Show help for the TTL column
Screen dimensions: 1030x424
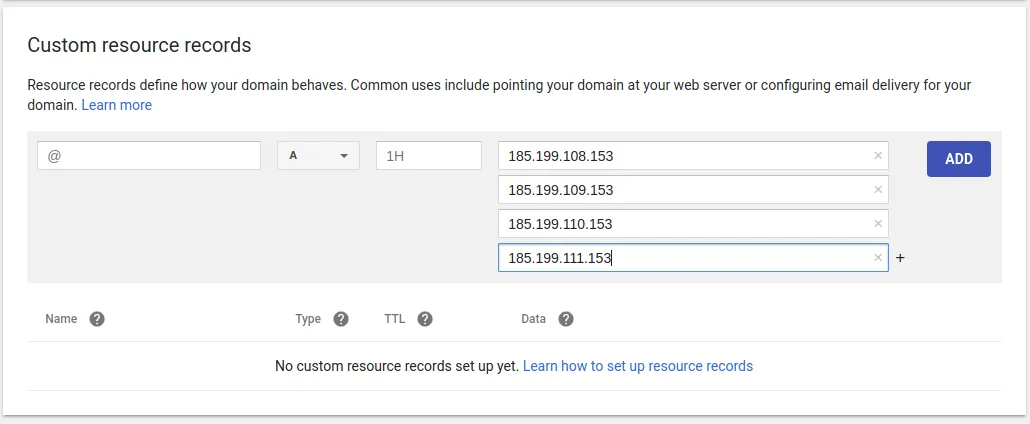tap(425, 319)
